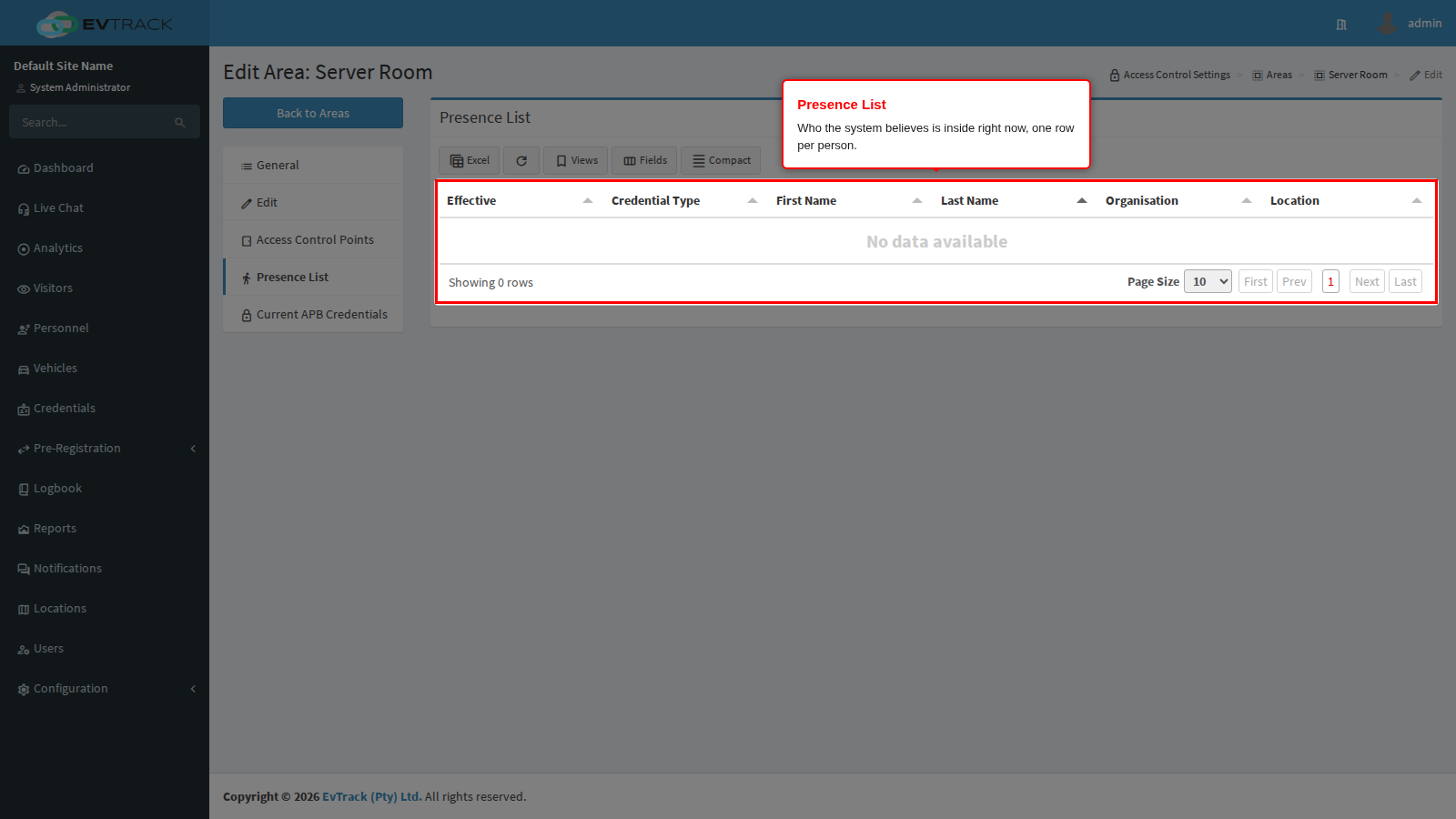This screenshot has height=819, width=1456.
Task: Open Dashboard from sidebar
Action: coord(105,168)
